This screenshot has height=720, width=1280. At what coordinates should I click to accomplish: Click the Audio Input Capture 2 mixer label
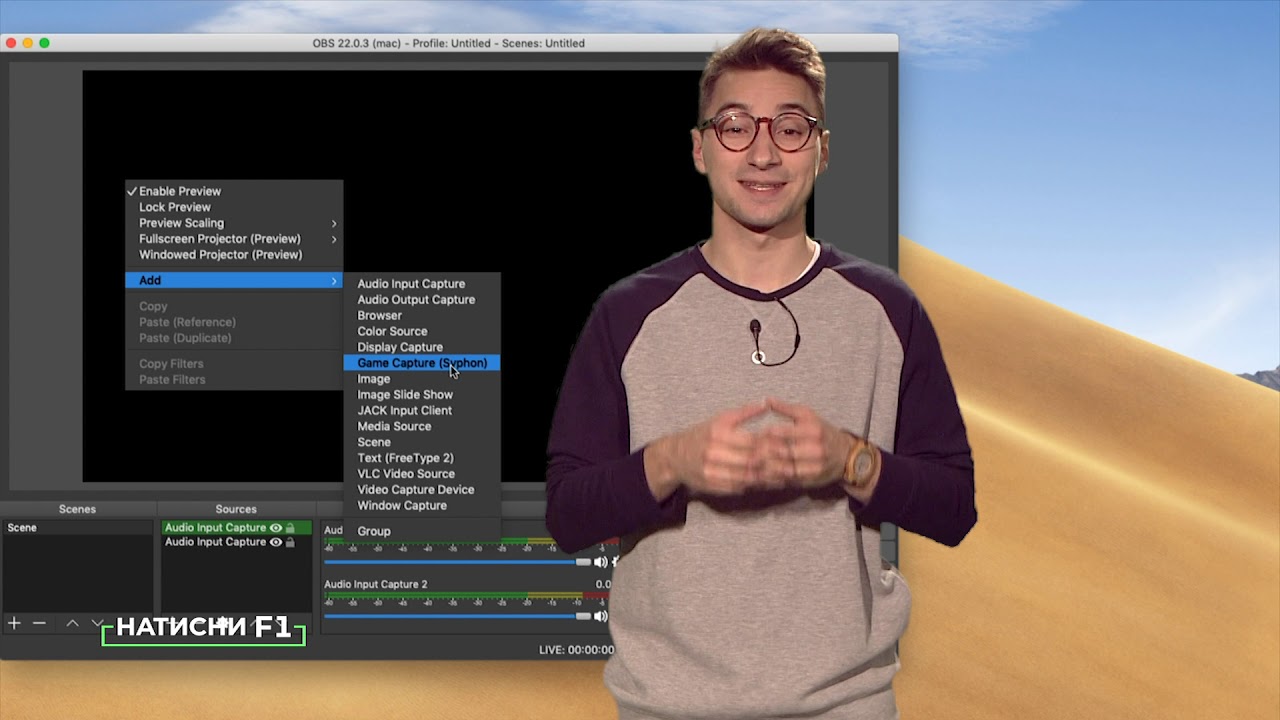tap(375, 584)
